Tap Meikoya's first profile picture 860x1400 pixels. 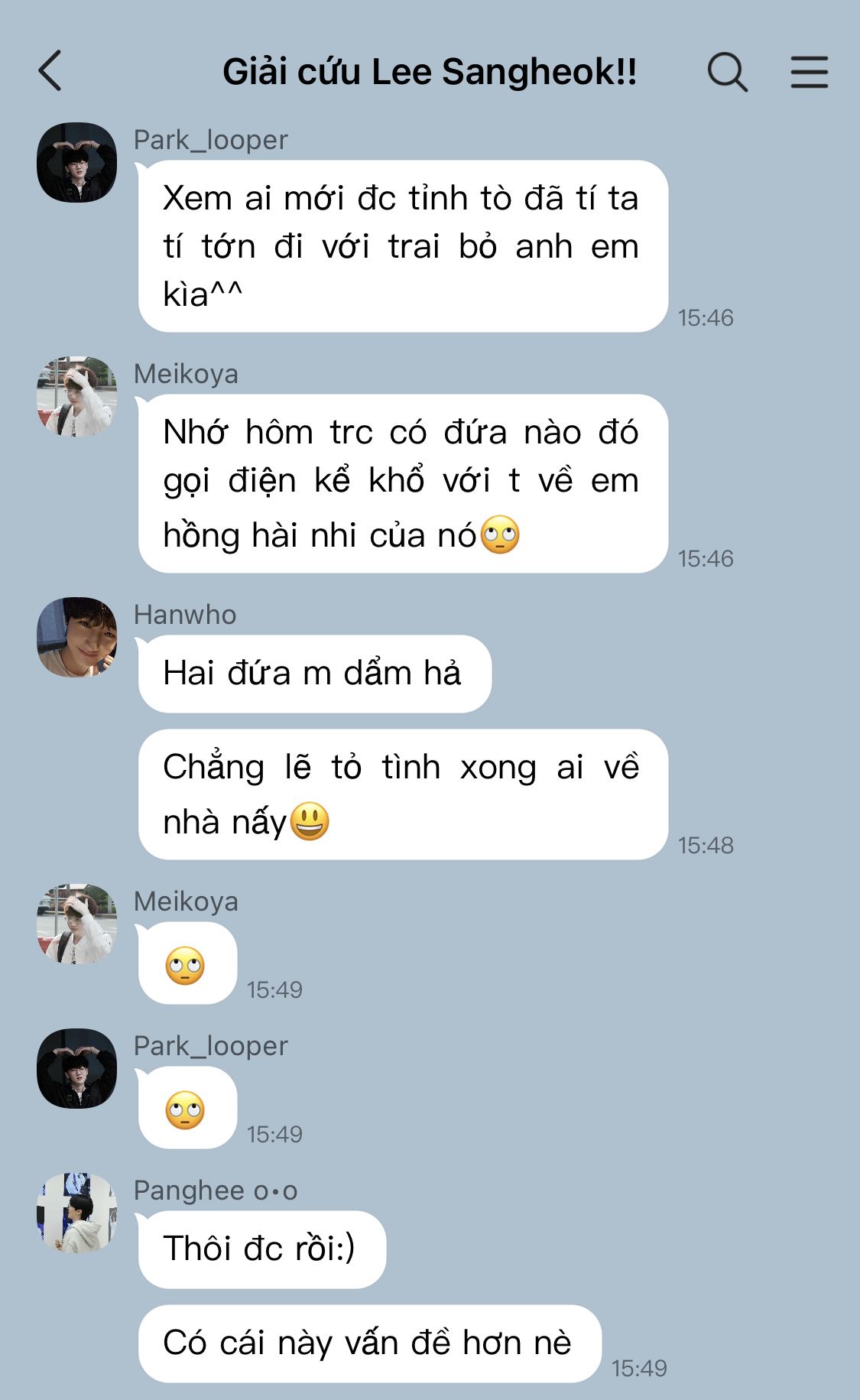[76, 396]
